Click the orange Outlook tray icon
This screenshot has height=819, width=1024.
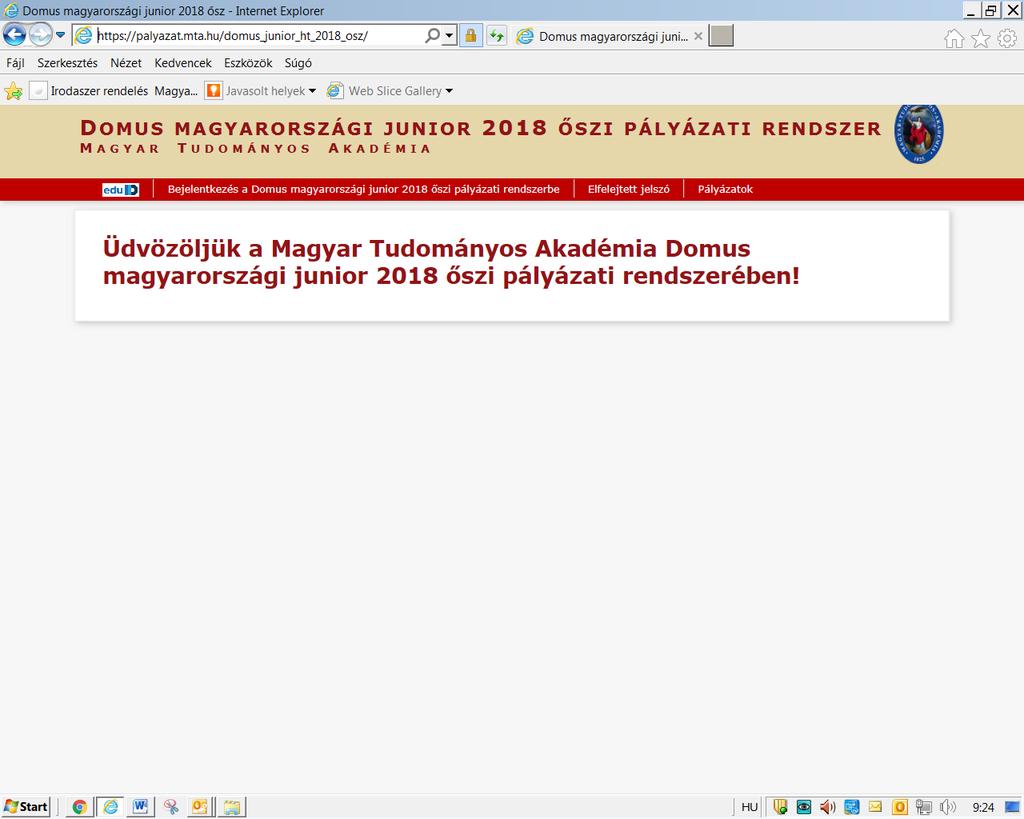point(899,807)
